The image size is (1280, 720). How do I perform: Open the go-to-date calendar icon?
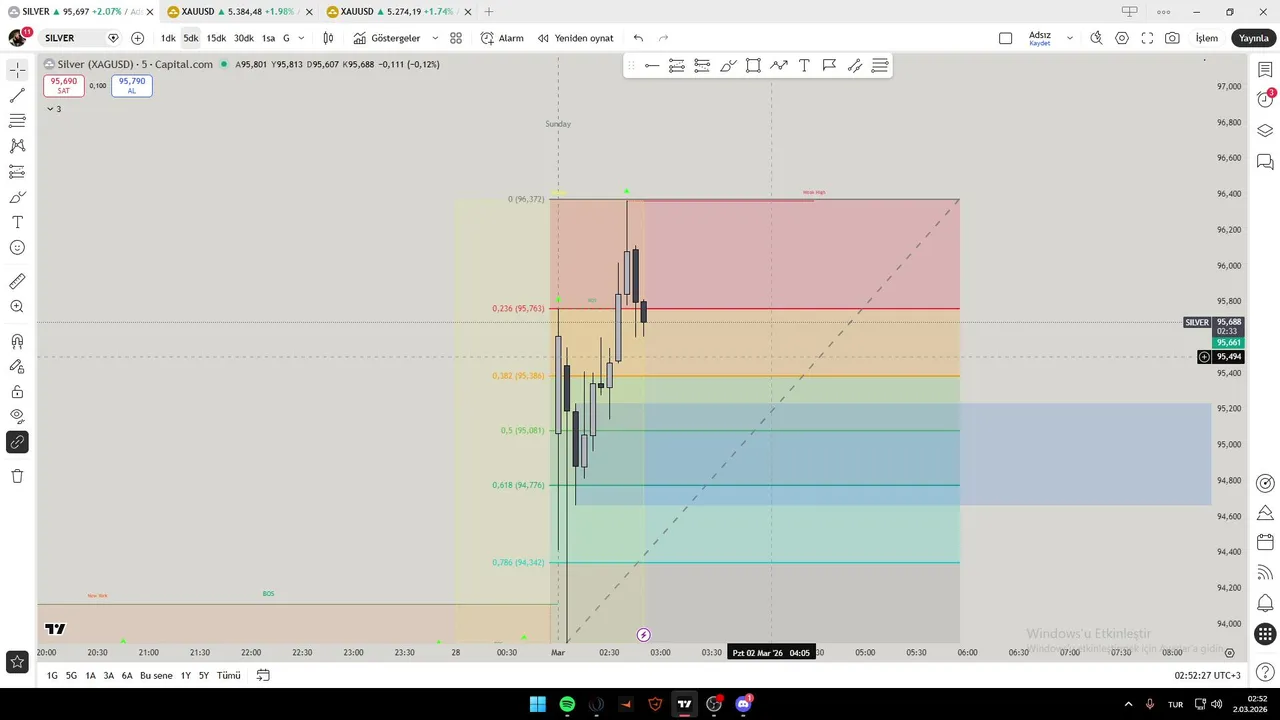pos(263,676)
